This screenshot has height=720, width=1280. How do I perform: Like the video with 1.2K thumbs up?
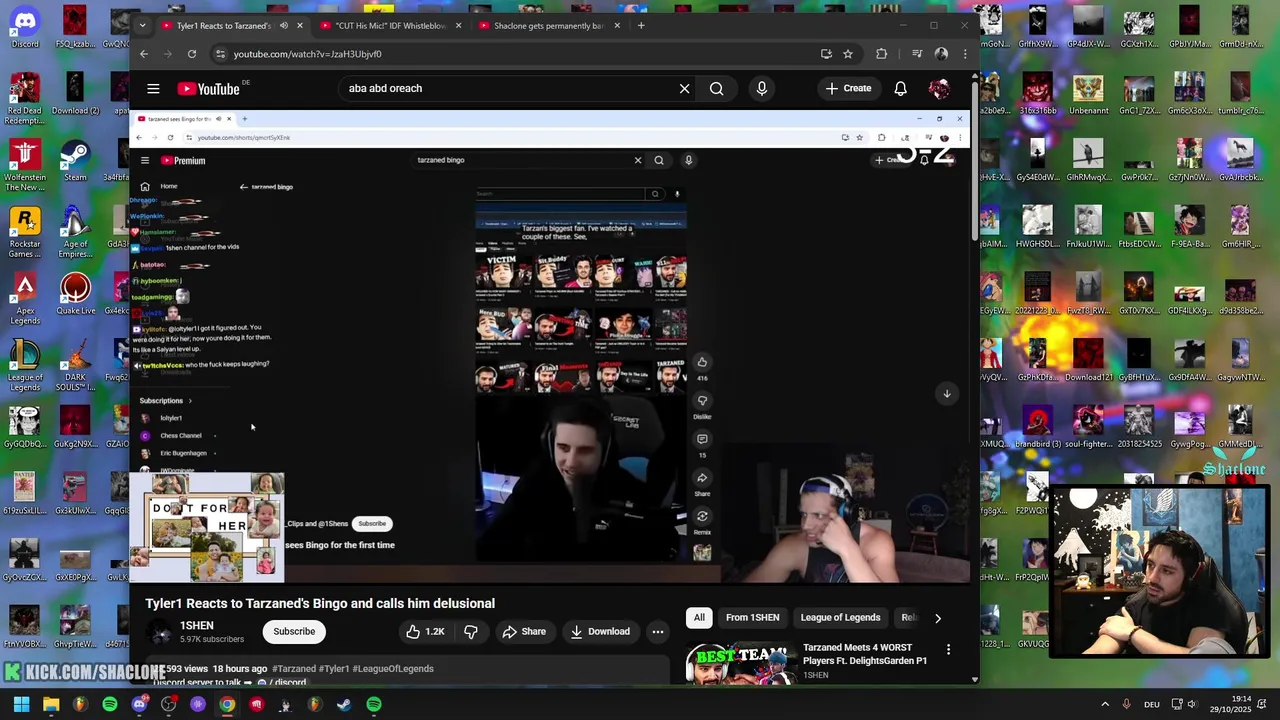click(425, 632)
